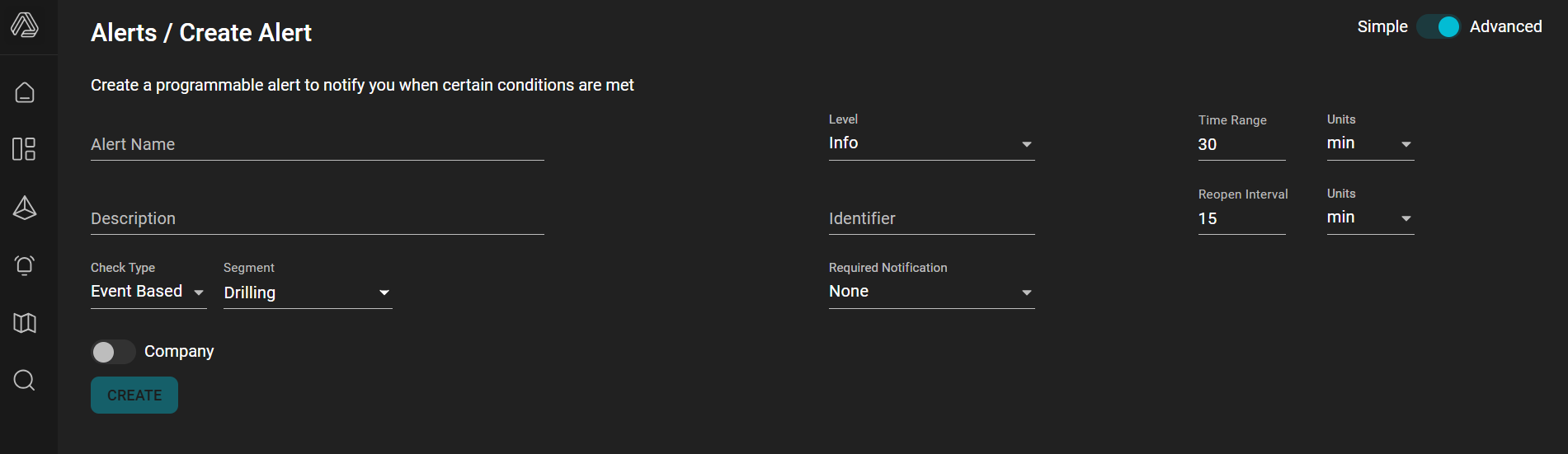Click the Reopen Interval field showing 15
Image resolution: width=1568 pixels, height=454 pixels.
point(1241,219)
